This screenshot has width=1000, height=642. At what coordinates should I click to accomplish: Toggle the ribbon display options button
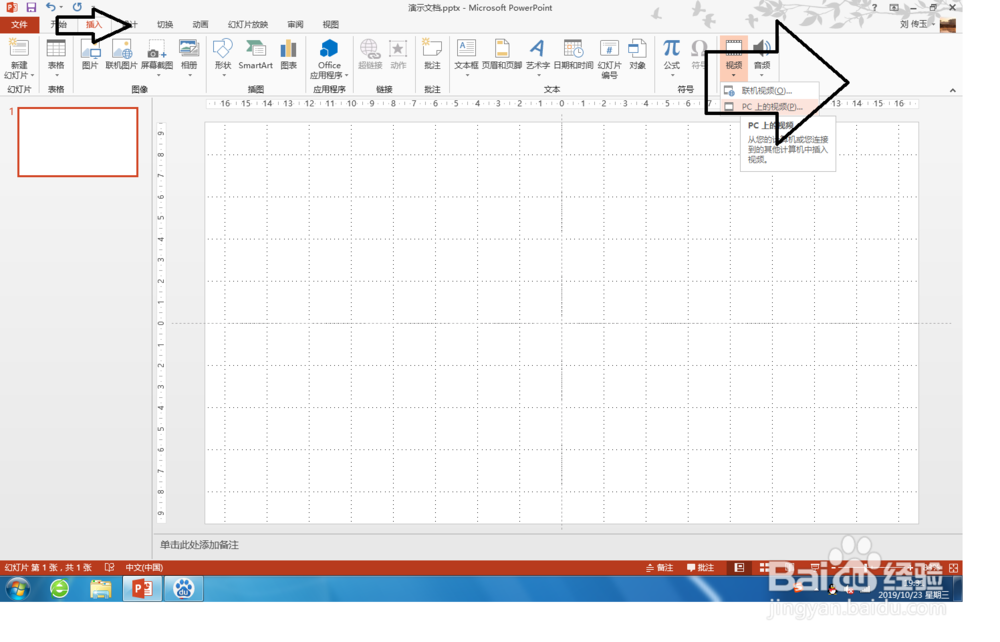tap(894, 8)
